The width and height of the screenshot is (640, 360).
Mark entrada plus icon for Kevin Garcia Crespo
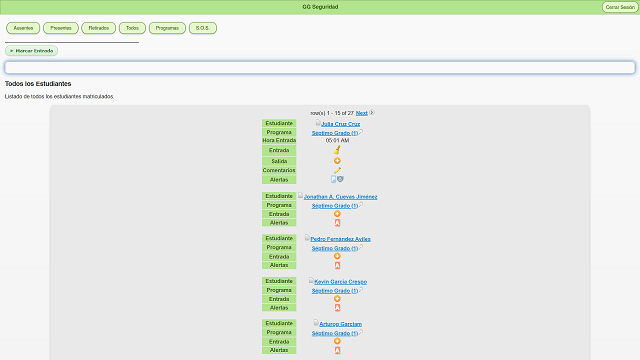(337, 299)
